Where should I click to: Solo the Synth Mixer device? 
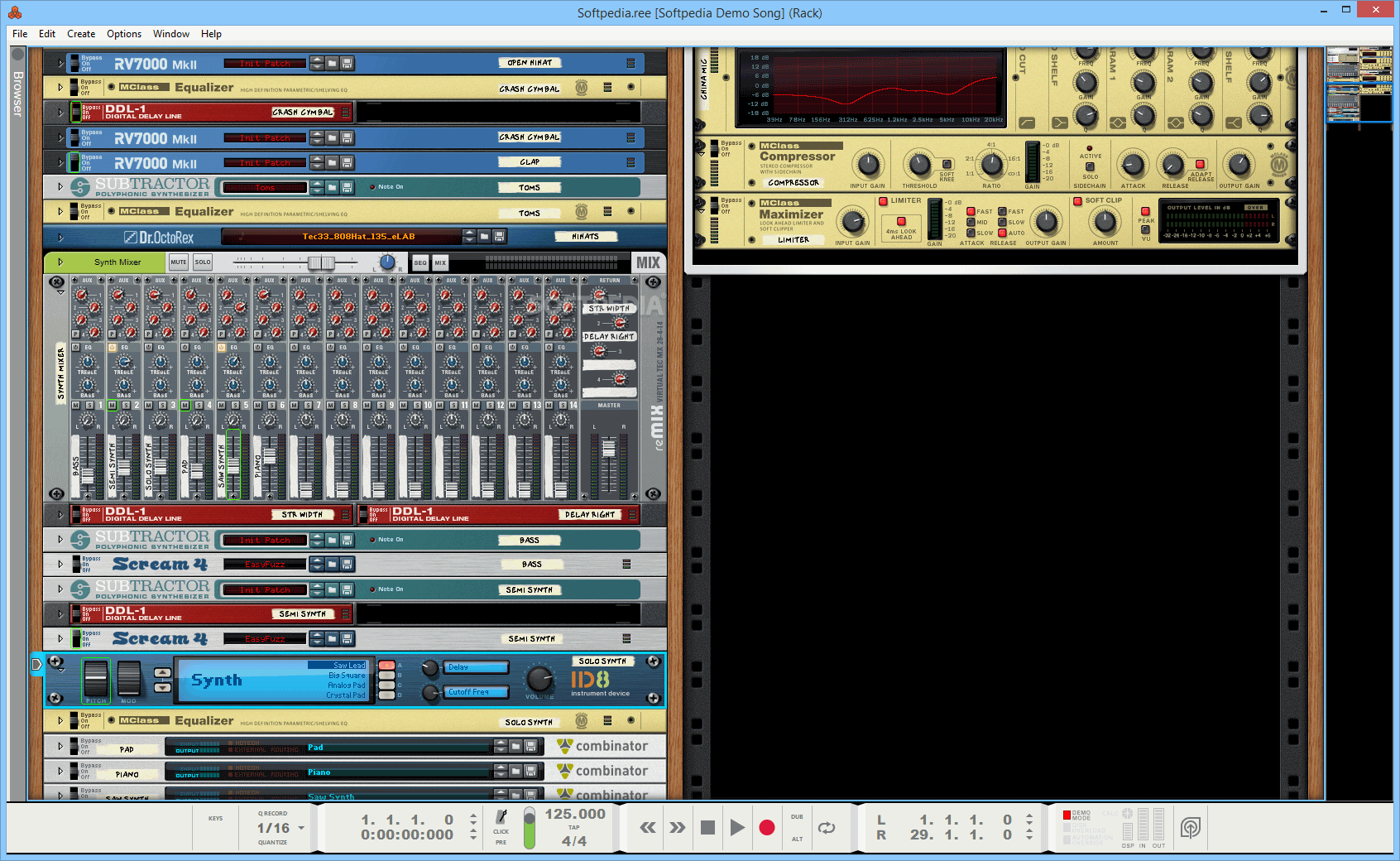point(203,262)
